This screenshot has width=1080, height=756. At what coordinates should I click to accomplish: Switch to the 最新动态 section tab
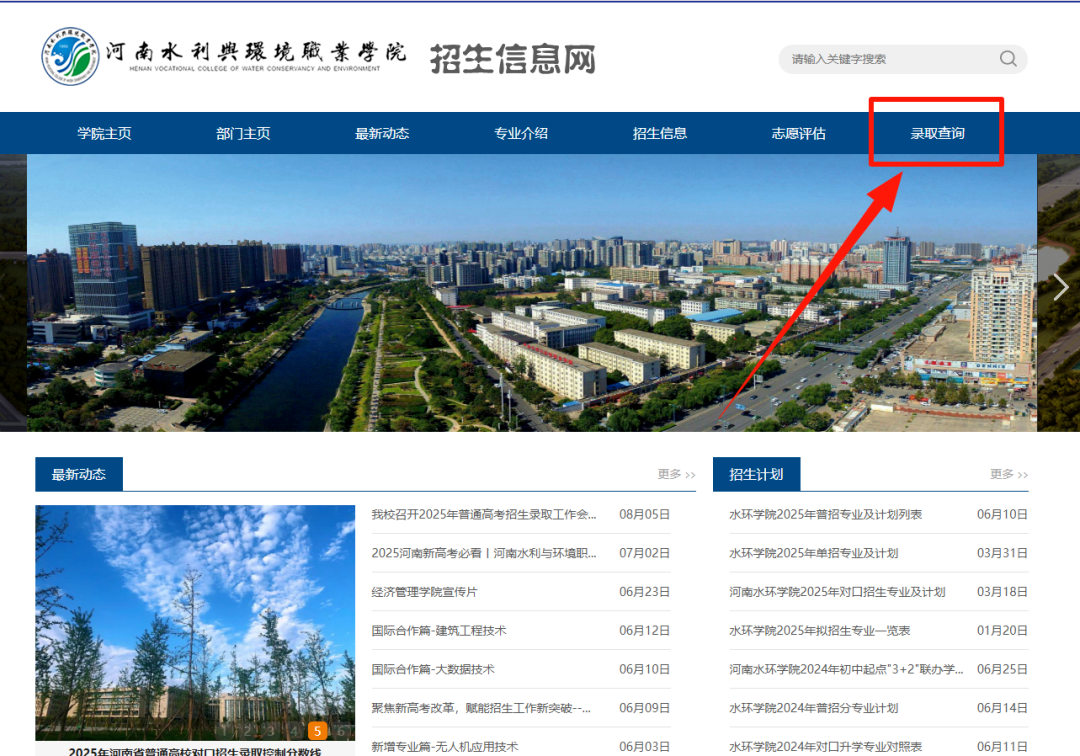click(x=79, y=474)
